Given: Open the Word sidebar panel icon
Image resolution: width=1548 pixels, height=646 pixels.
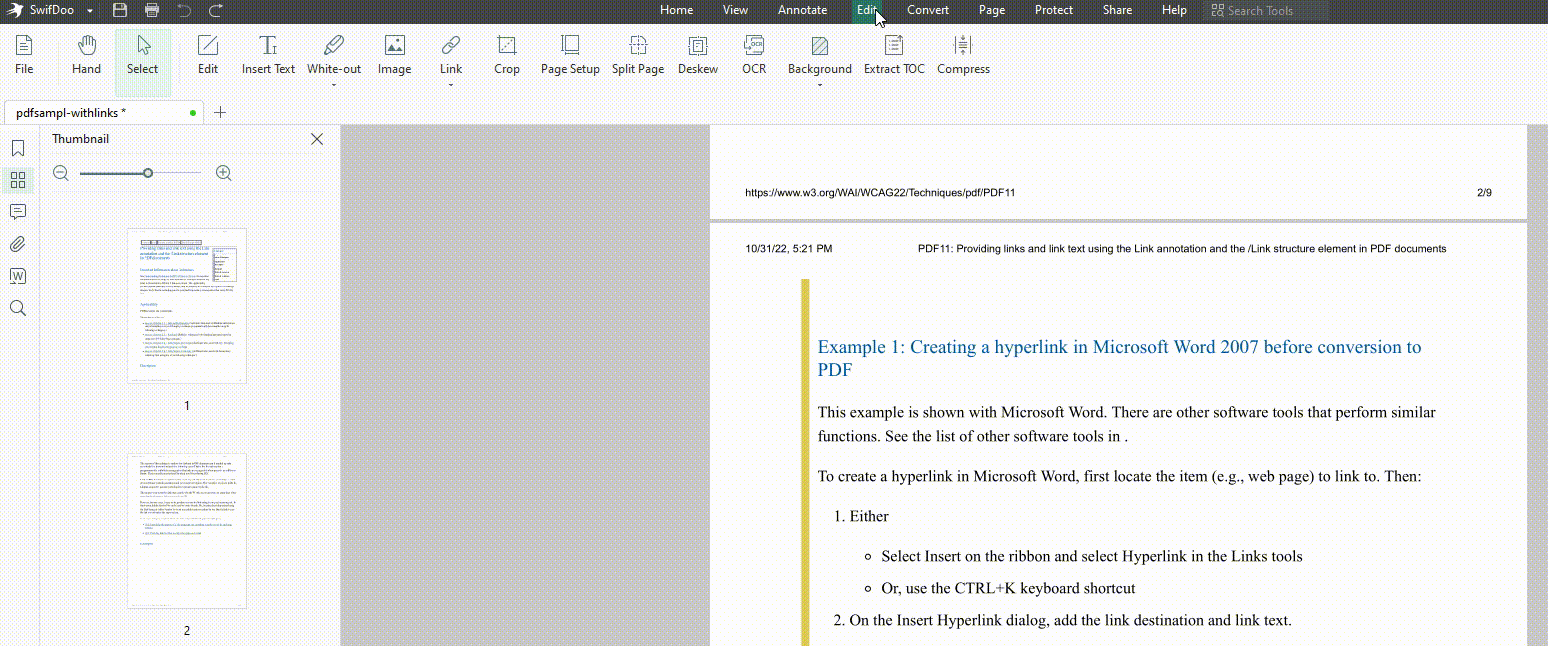Looking at the screenshot, I should click(18, 276).
